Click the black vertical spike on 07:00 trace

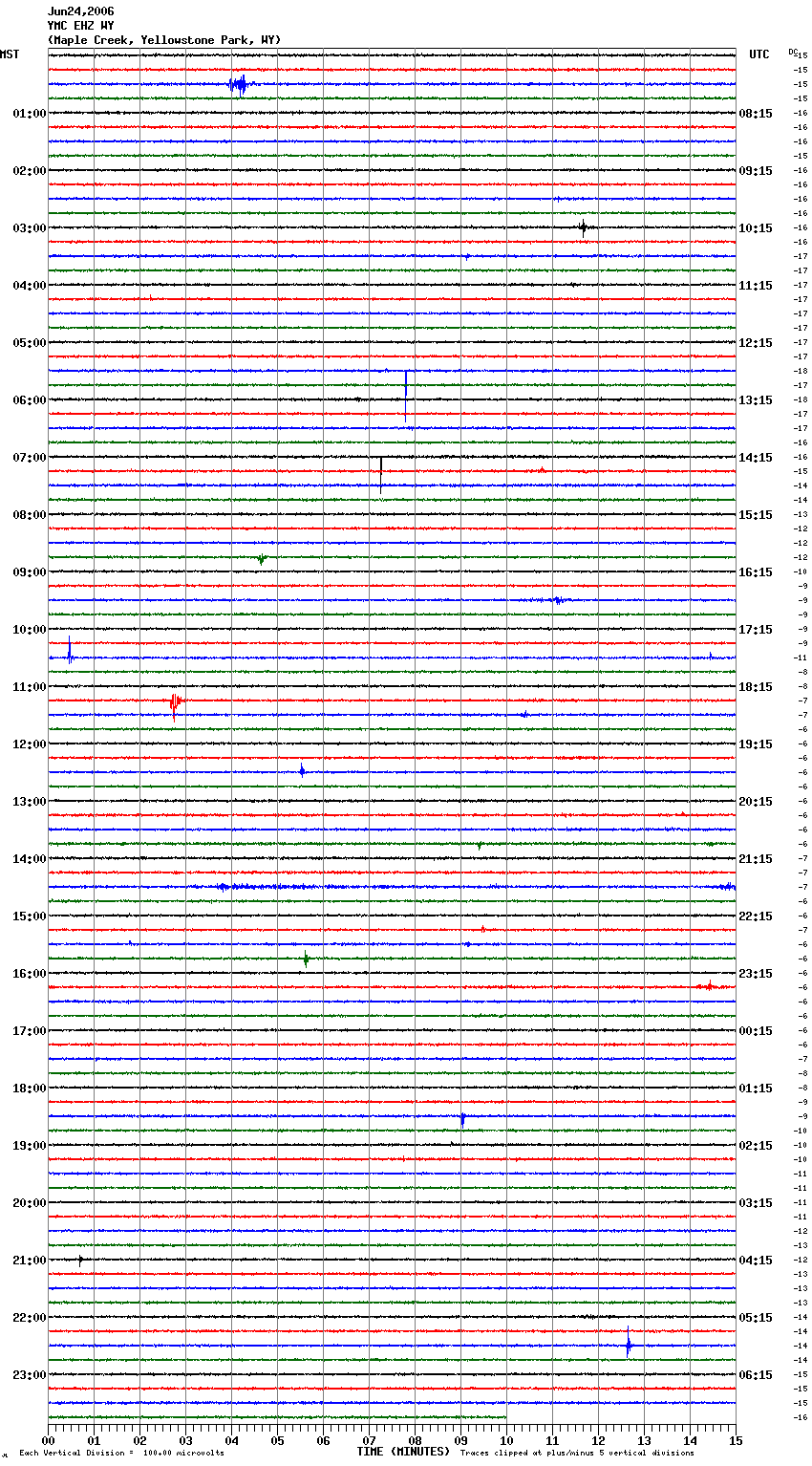point(381,474)
